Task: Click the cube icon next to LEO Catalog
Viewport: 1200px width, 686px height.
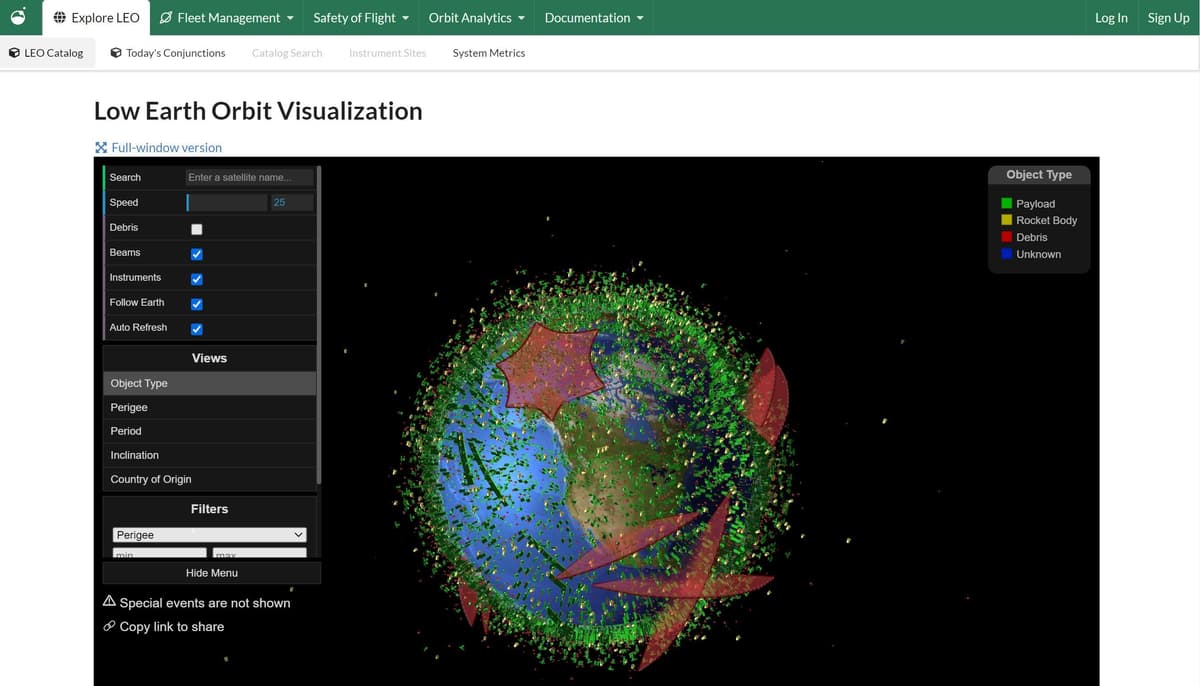Action: tap(14, 53)
